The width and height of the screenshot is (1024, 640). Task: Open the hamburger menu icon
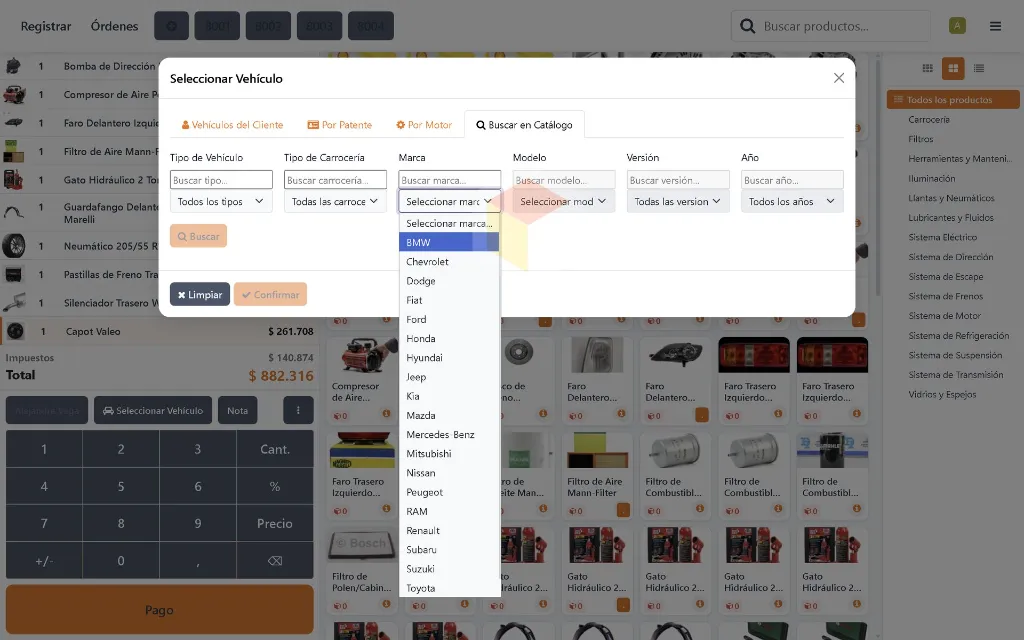pyautogui.click(x=995, y=26)
